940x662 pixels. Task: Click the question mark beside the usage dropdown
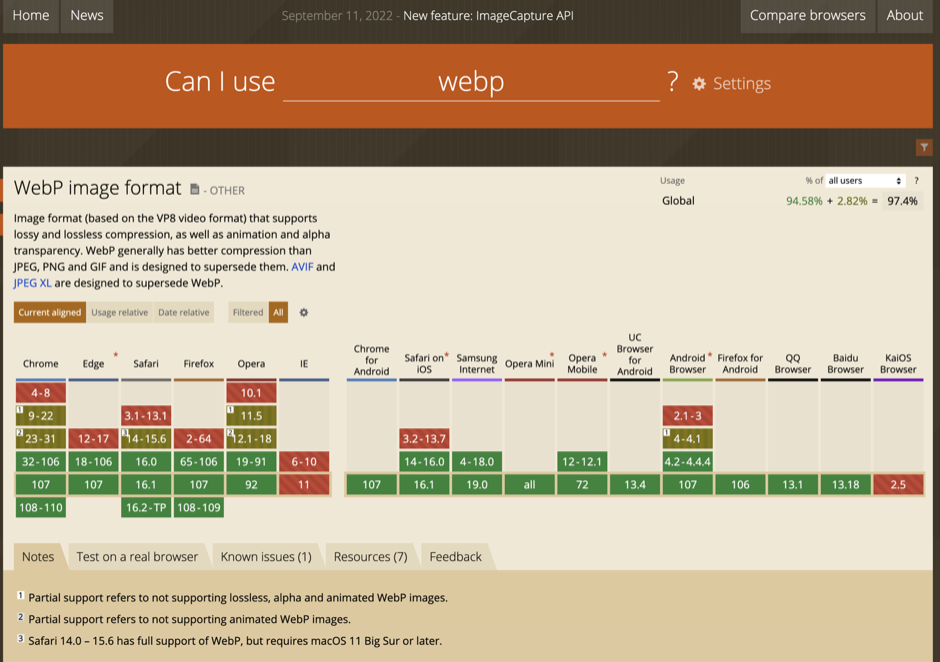click(917, 180)
